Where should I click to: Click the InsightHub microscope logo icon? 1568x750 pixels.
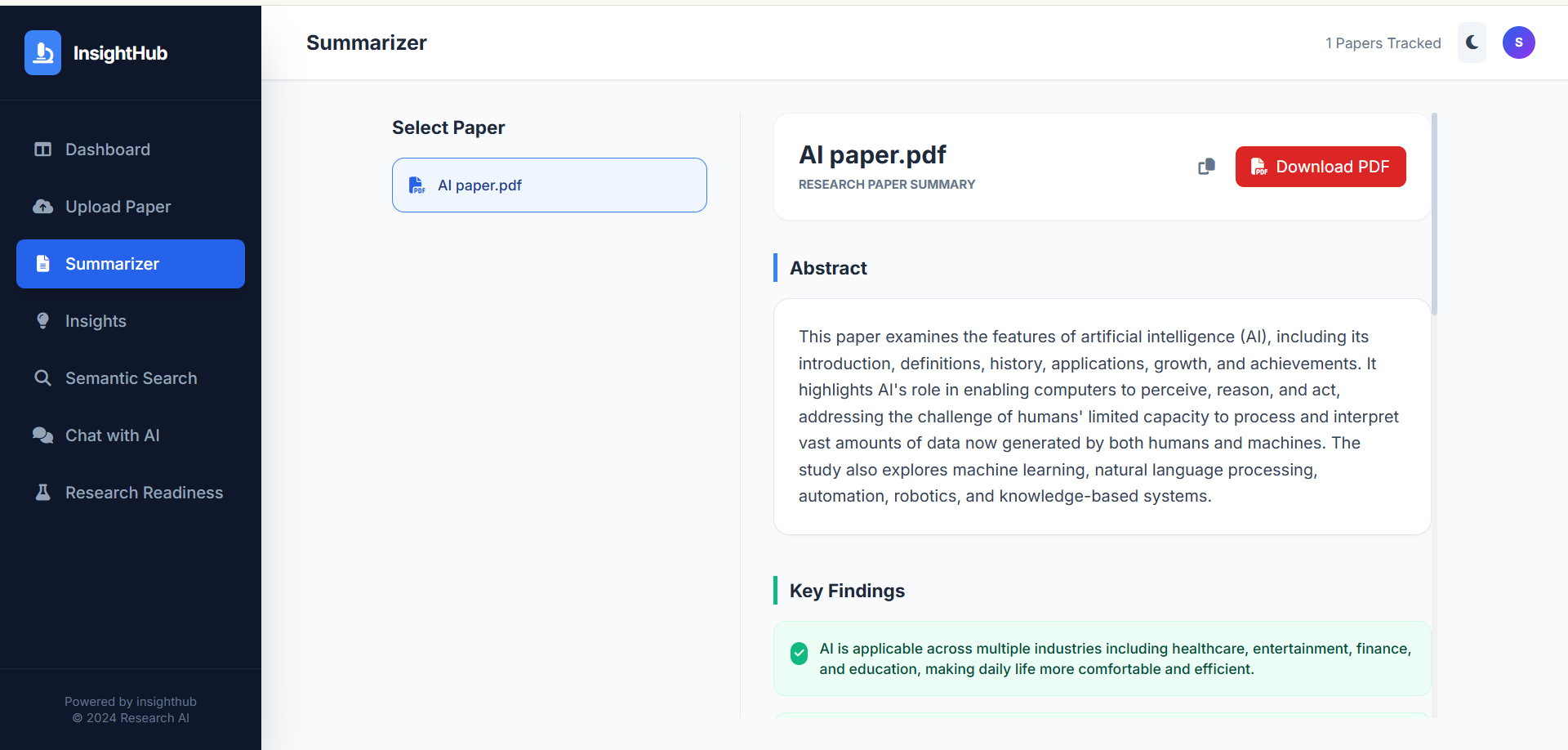pos(42,53)
